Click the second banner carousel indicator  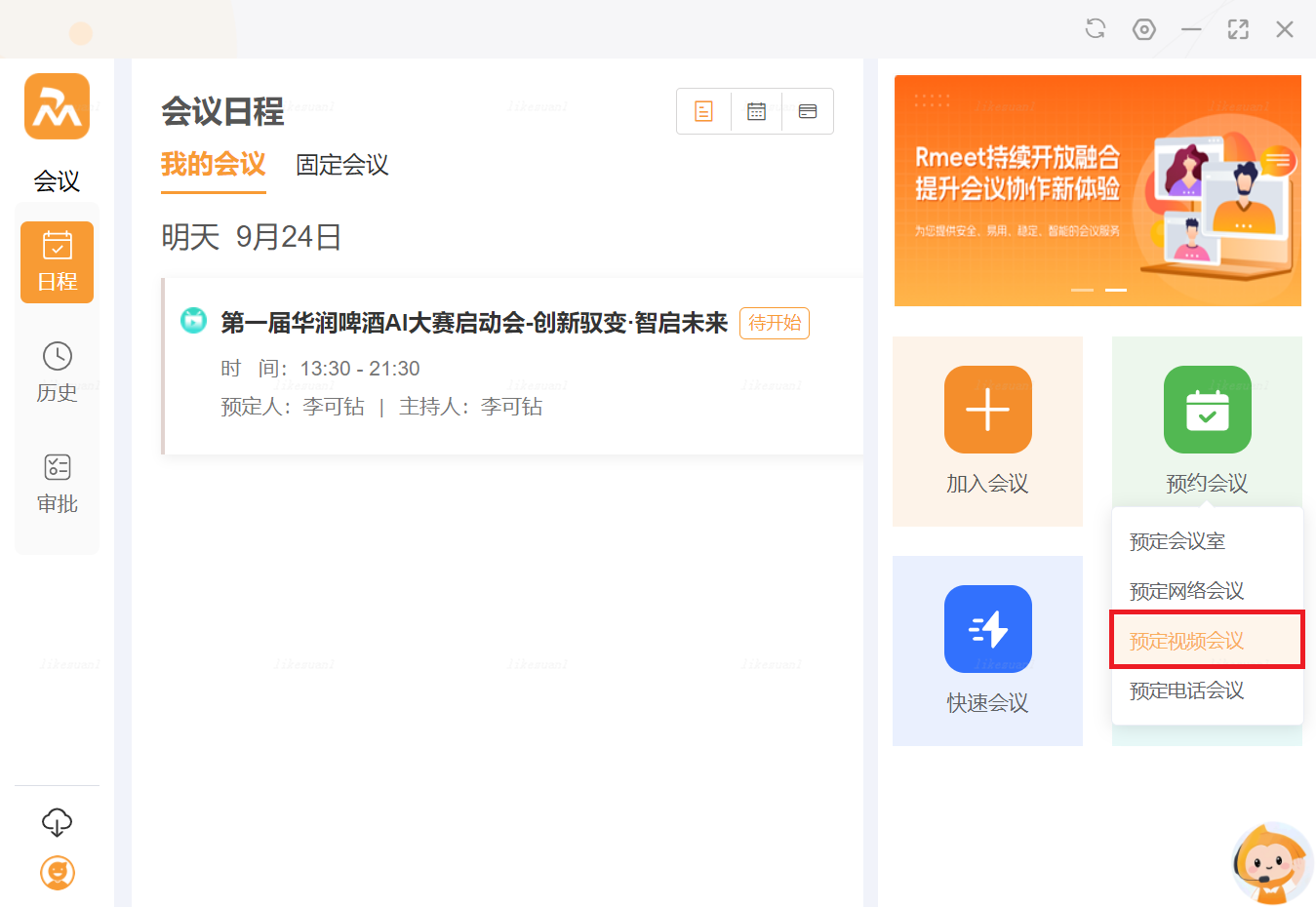tap(1116, 290)
